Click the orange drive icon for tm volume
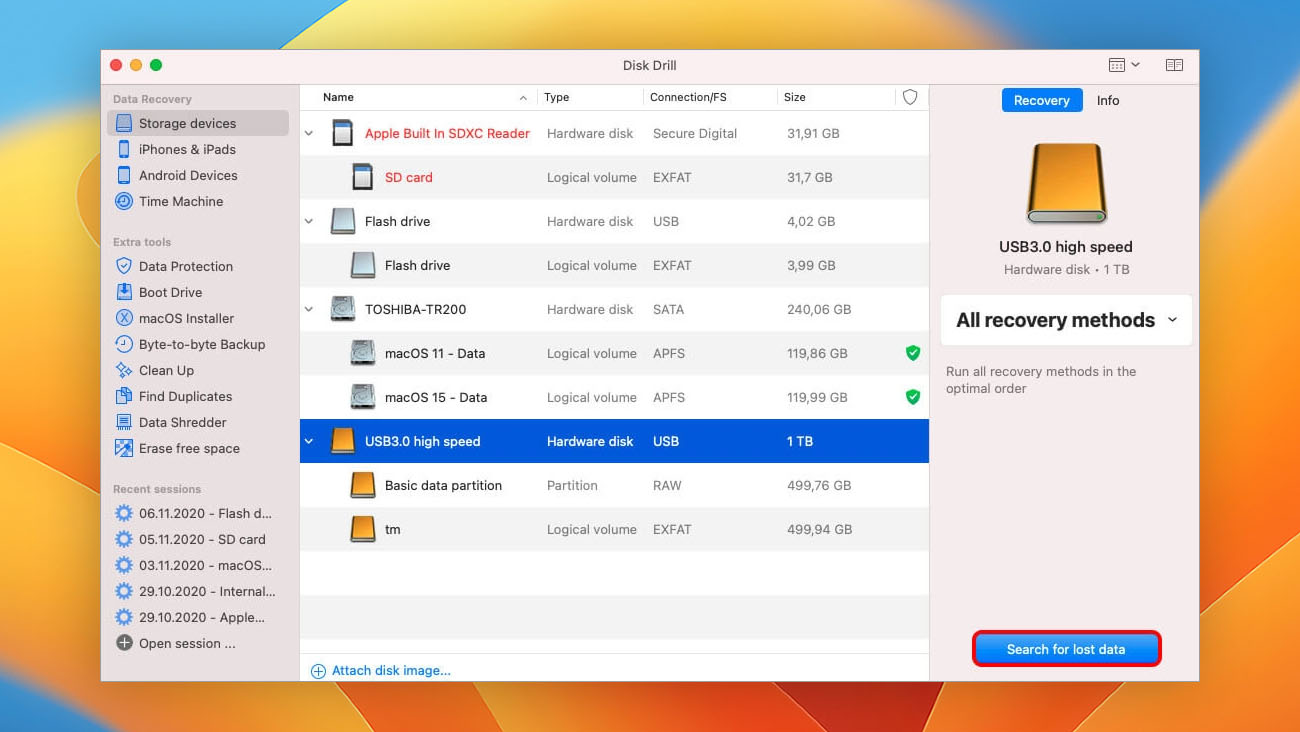 (363, 529)
